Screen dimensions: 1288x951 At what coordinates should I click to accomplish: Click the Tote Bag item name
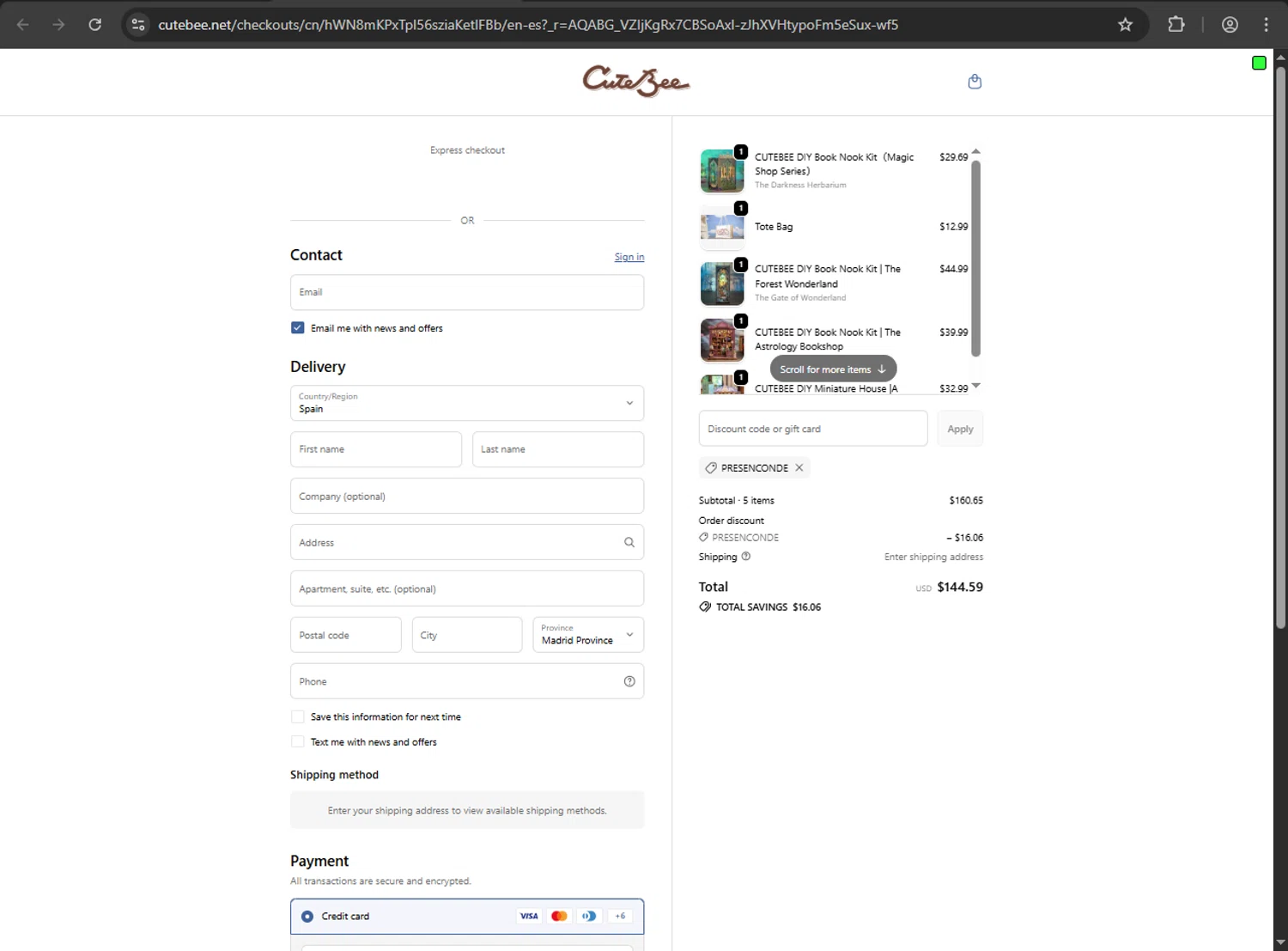pyautogui.click(x=774, y=227)
